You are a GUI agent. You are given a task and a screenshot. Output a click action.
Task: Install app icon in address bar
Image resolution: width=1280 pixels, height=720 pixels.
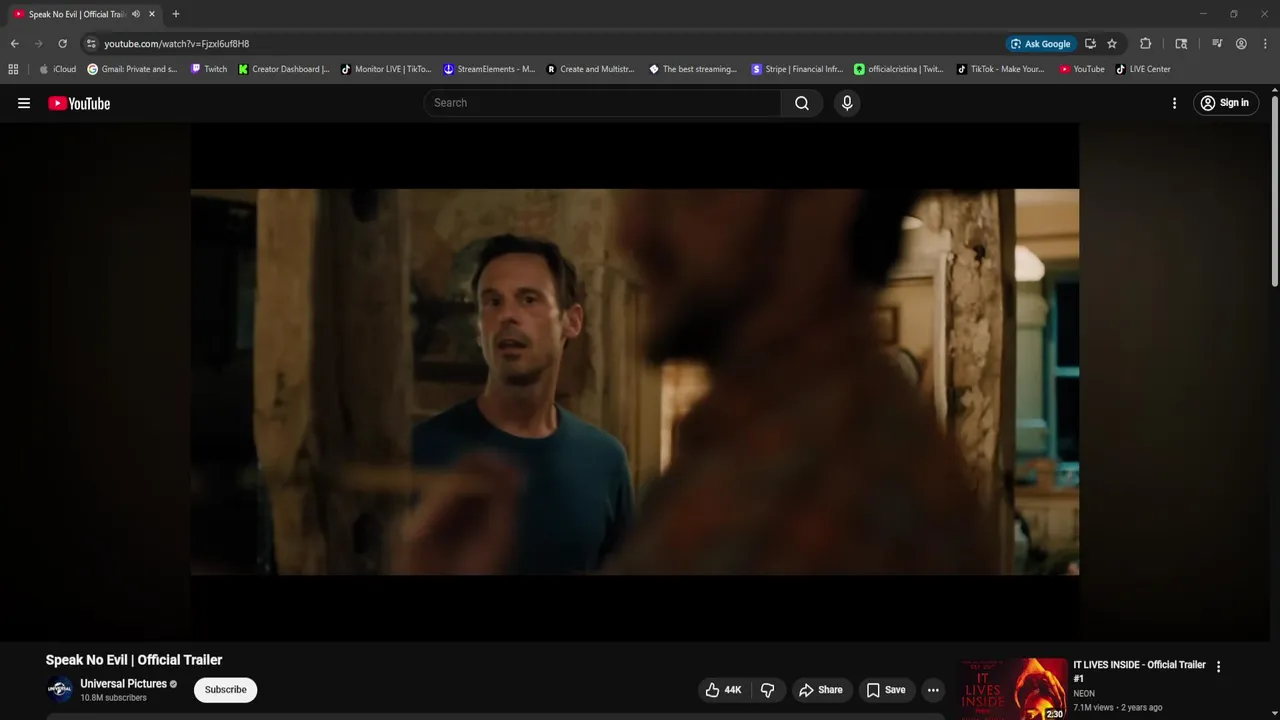click(x=1090, y=44)
